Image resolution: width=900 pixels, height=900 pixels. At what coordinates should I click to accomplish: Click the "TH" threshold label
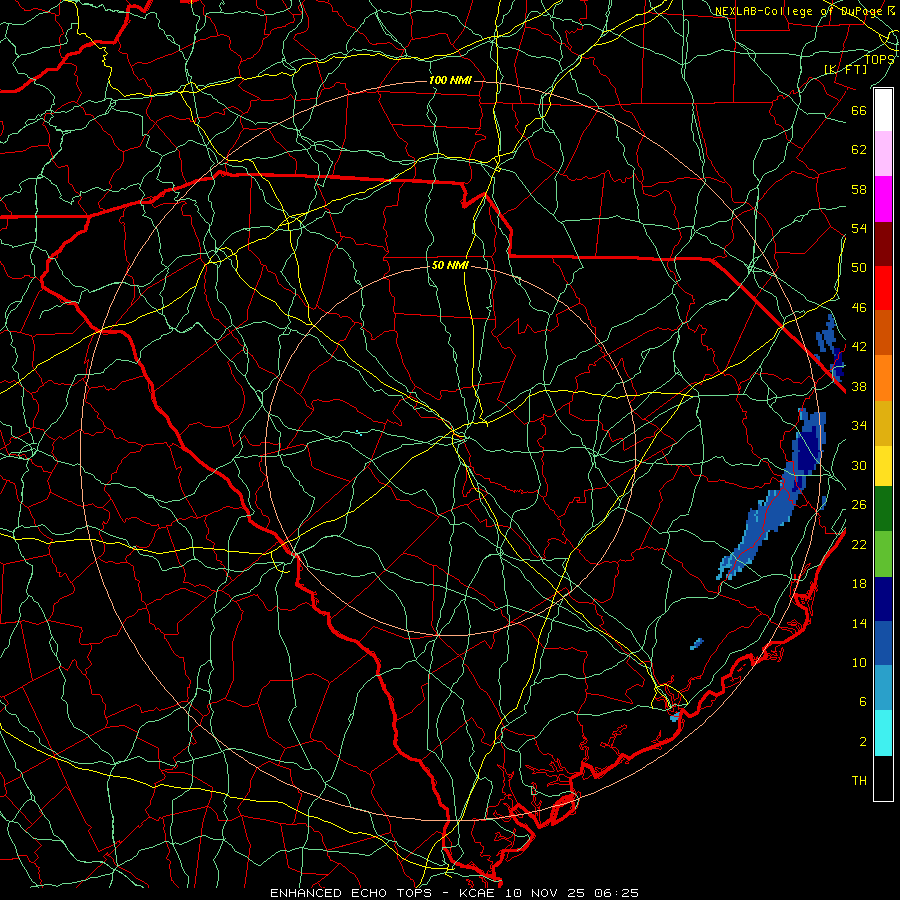859,781
